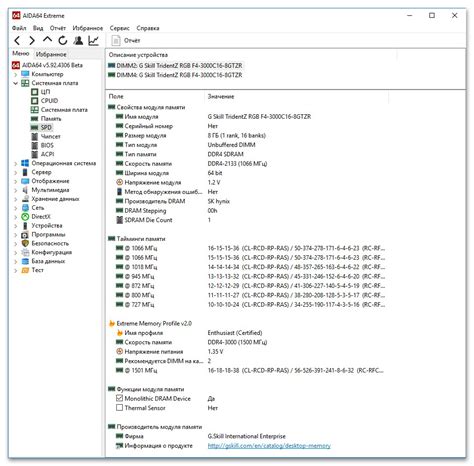Select the ACPI tree item
Image resolution: width=474 pixels, height=466 pixels.
point(43,154)
